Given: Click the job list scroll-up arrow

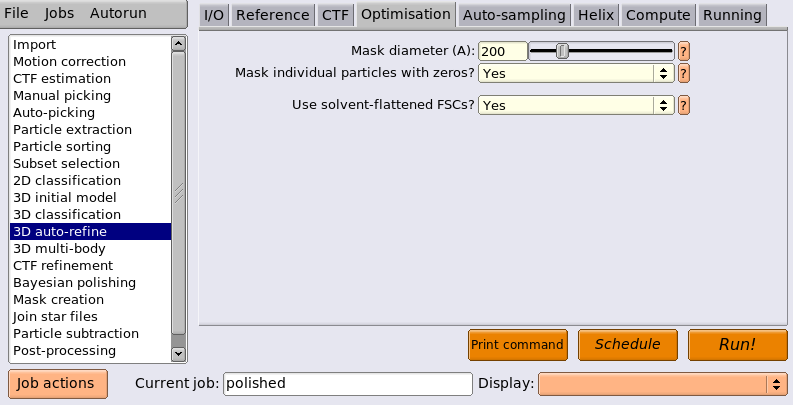Looking at the screenshot, I should (178, 44).
